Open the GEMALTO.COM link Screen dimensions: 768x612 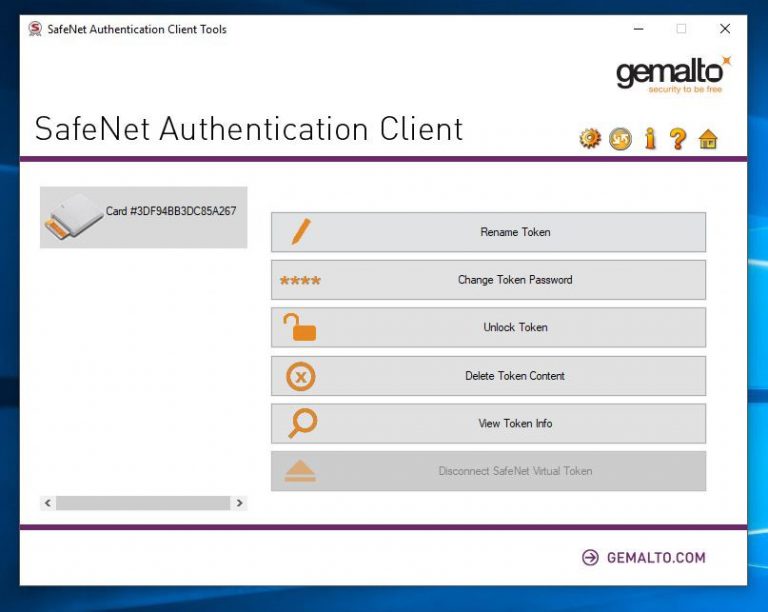(645, 558)
